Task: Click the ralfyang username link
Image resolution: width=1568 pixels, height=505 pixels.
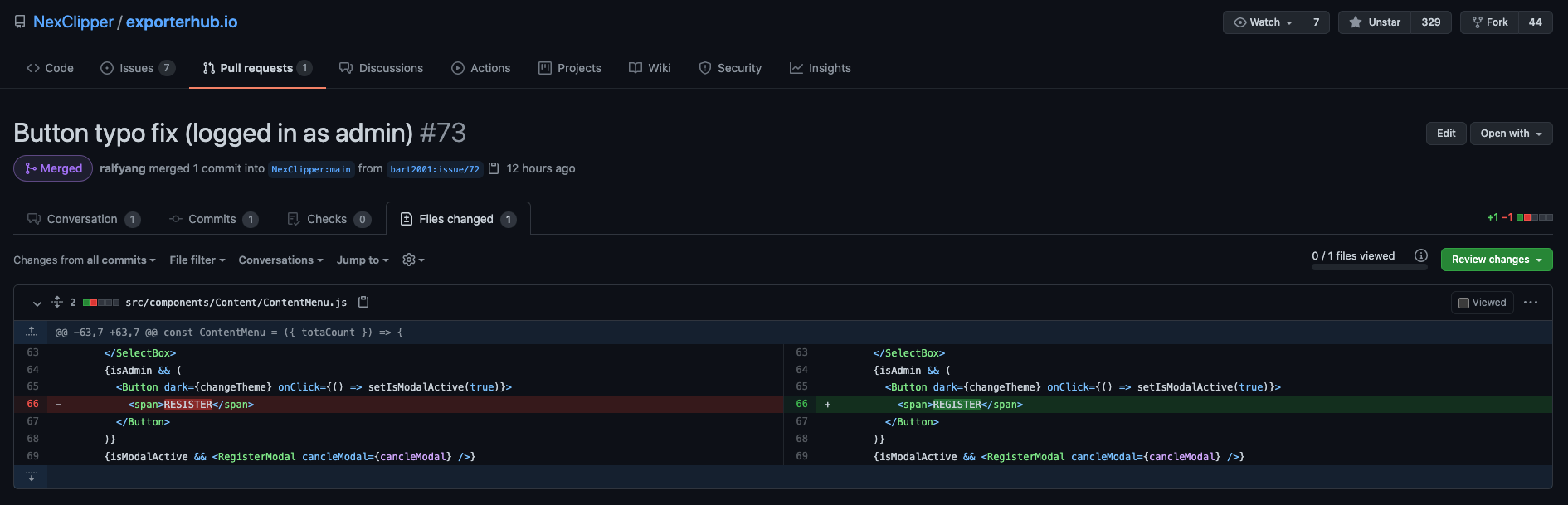Action: 123,168
